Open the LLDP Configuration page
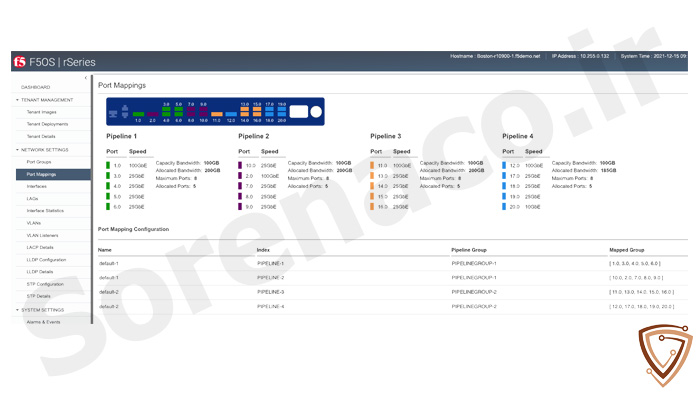Viewport: 700px width, 394px height. click(x=46, y=260)
